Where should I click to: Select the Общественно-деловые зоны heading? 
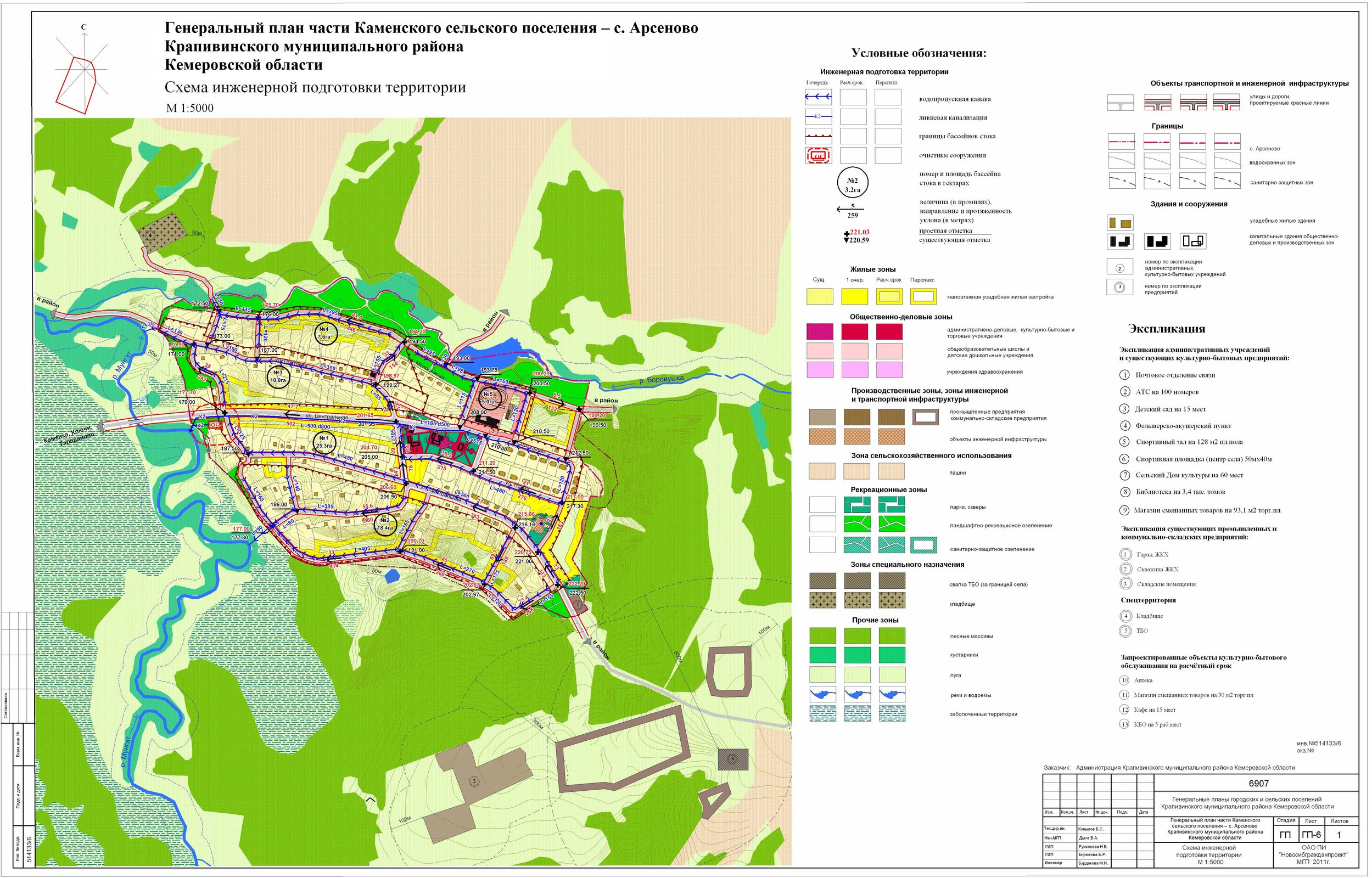[x=901, y=317]
